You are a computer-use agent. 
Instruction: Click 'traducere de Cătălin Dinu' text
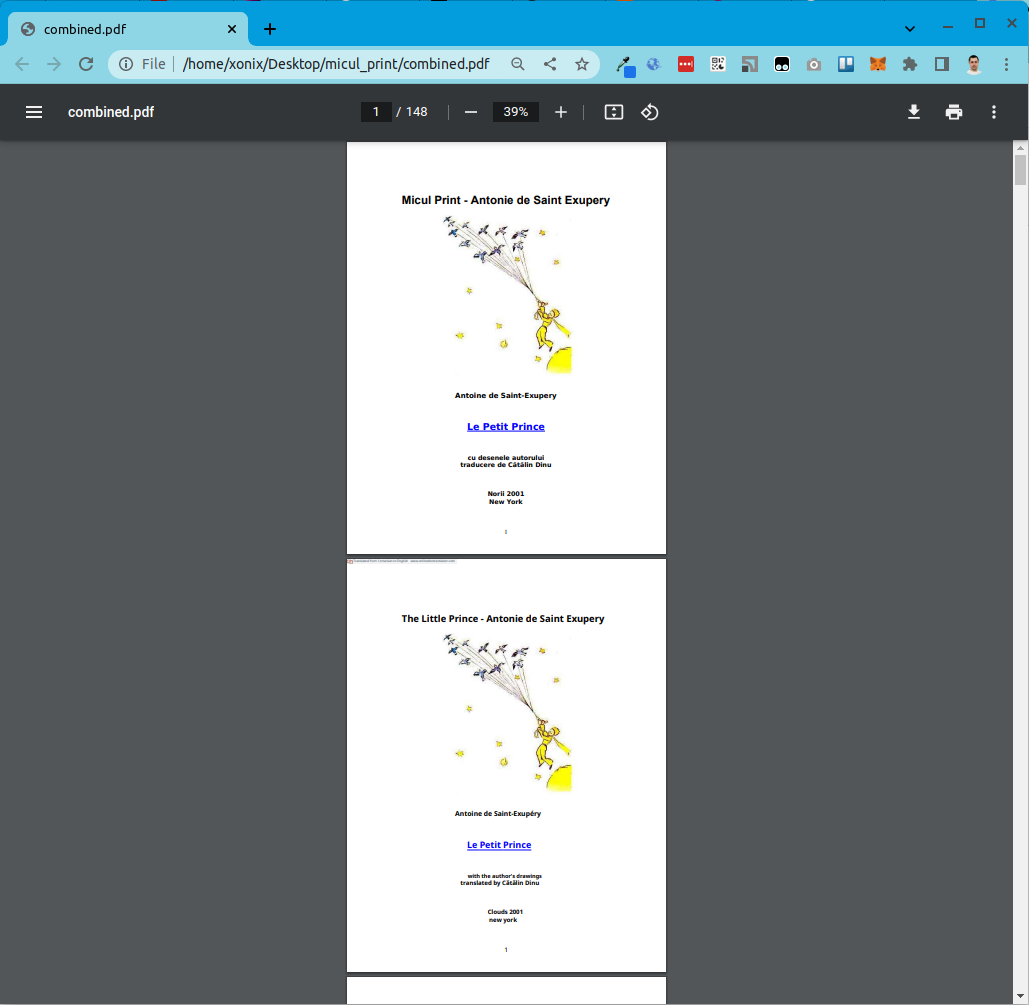(x=505, y=465)
